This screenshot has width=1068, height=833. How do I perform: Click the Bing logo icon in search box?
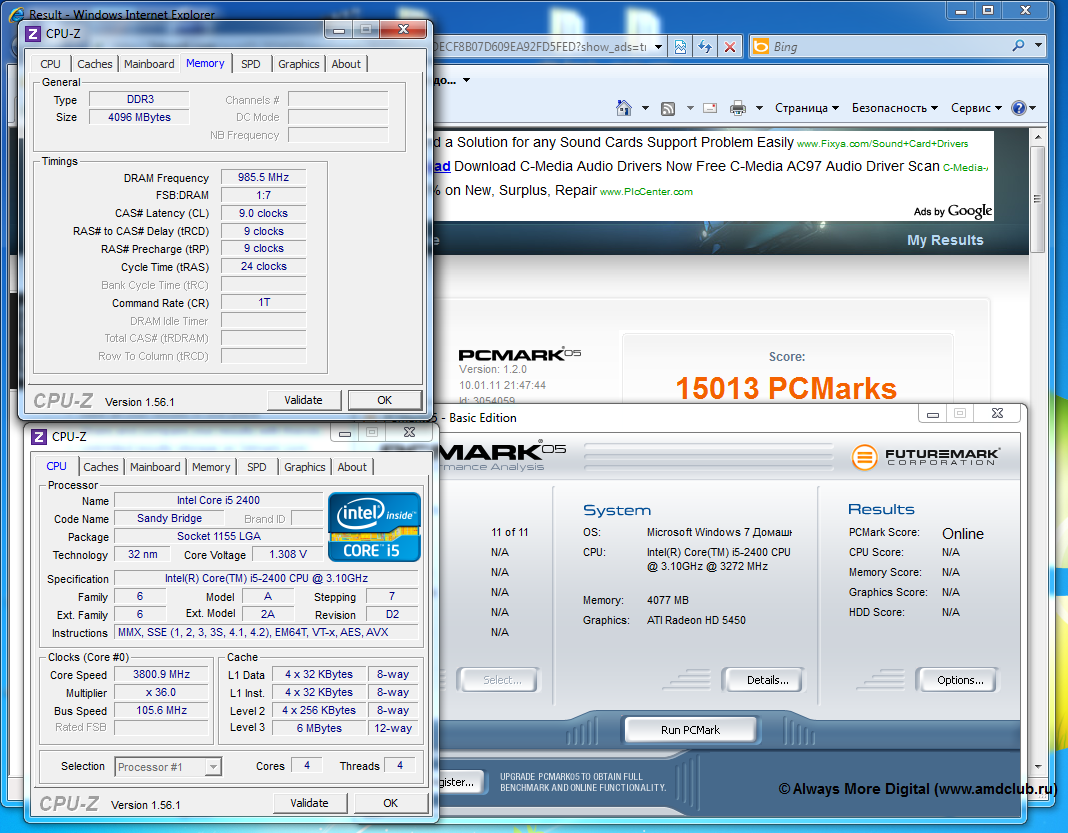[761, 46]
